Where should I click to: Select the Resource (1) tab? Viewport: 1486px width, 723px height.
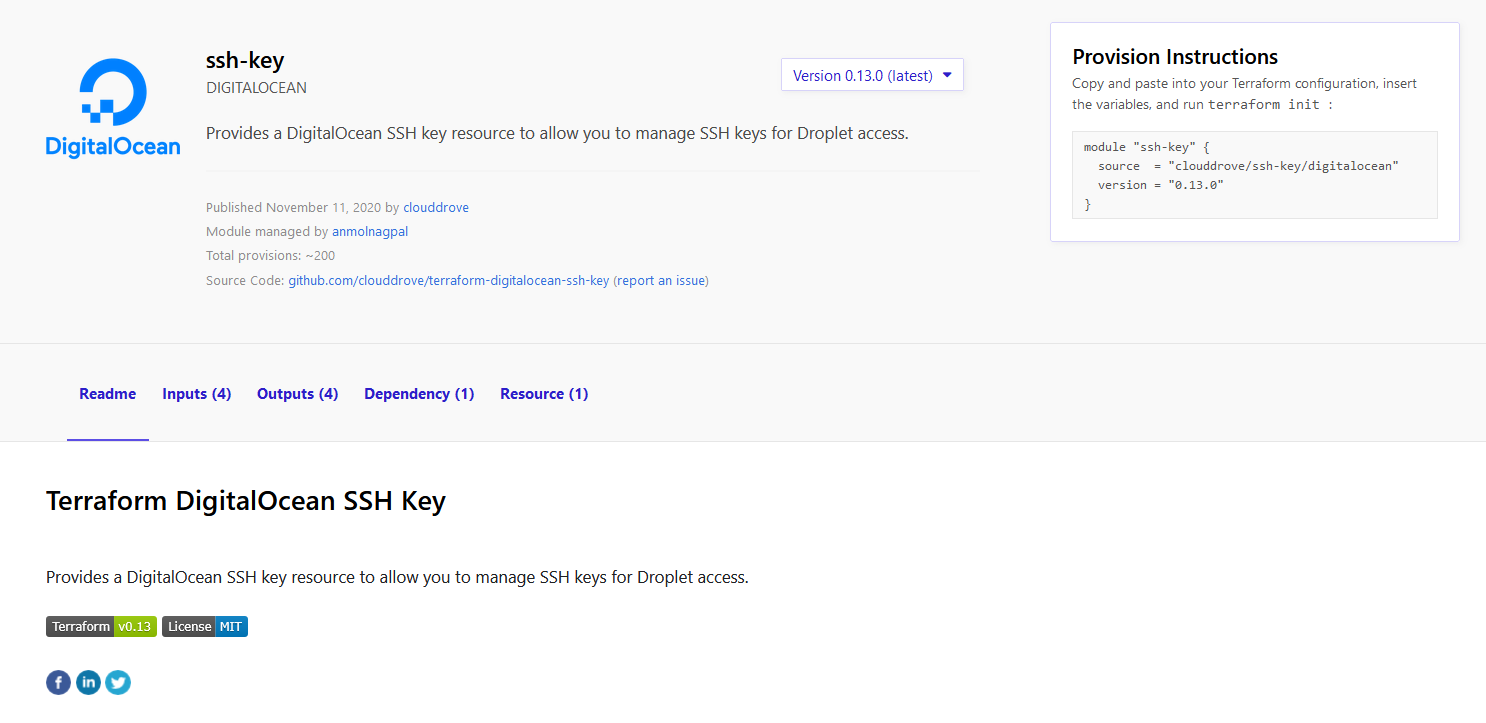tap(544, 394)
